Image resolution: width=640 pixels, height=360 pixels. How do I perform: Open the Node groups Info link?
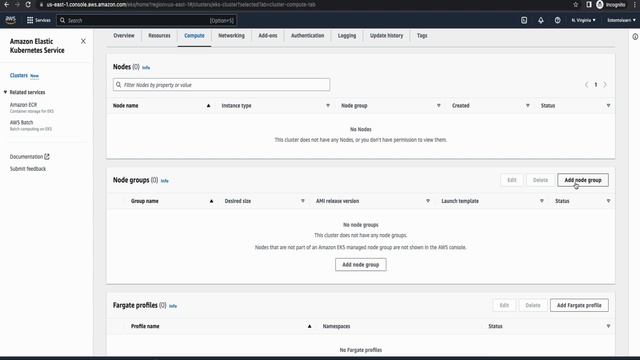tap(164, 181)
